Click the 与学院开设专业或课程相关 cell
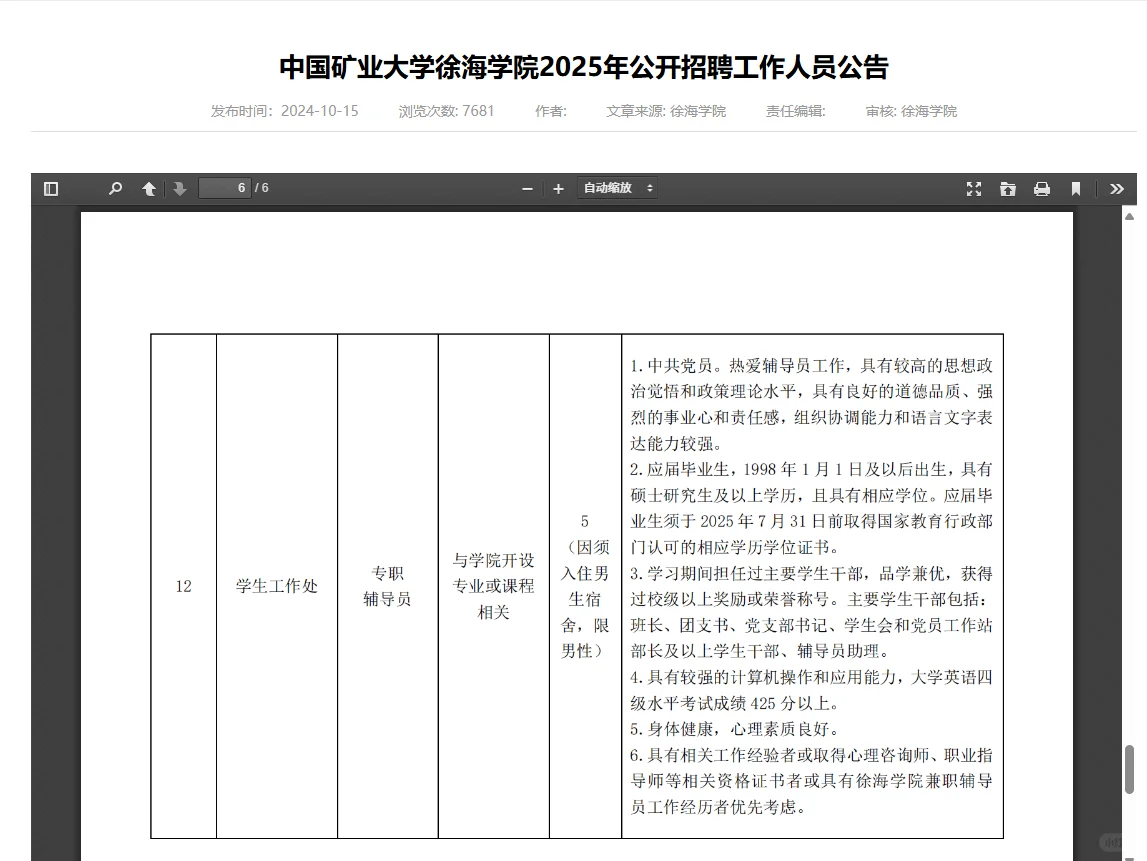This screenshot has width=1147, height=861. (x=494, y=586)
